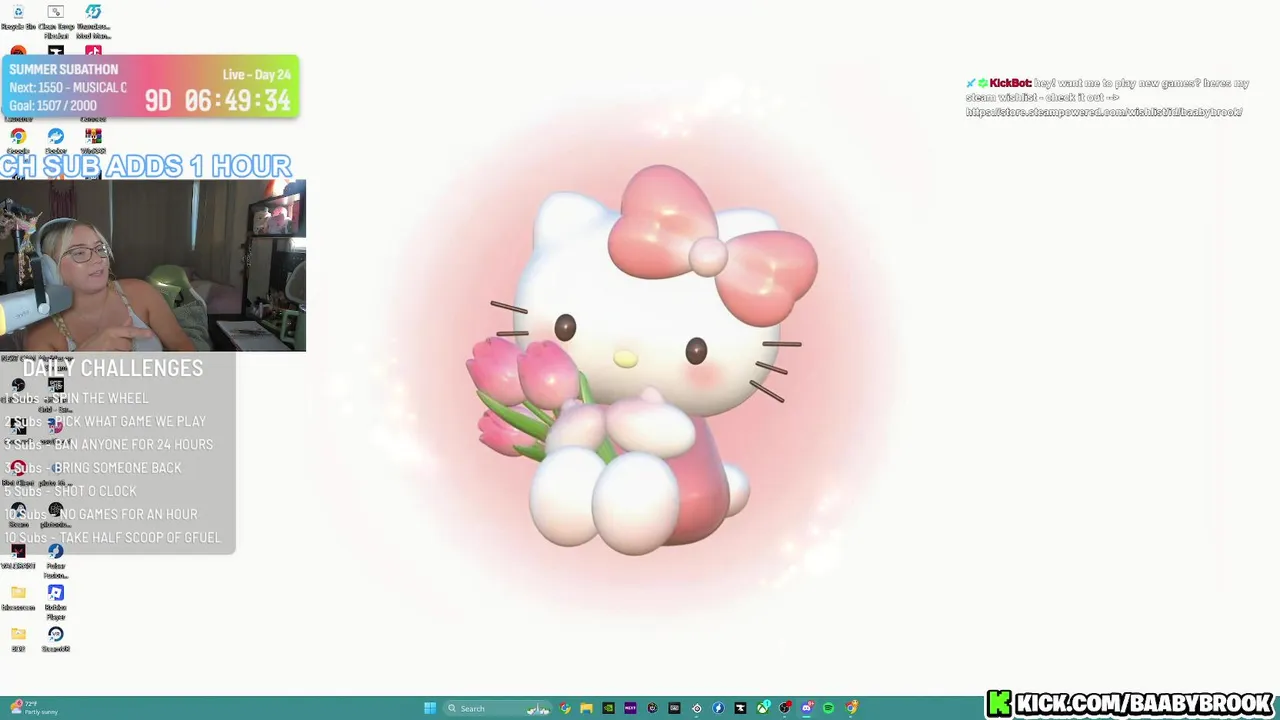Select the Pulsar Fusion desktop shortcut
This screenshot has height=720, width=1280.
coord(56,562)
